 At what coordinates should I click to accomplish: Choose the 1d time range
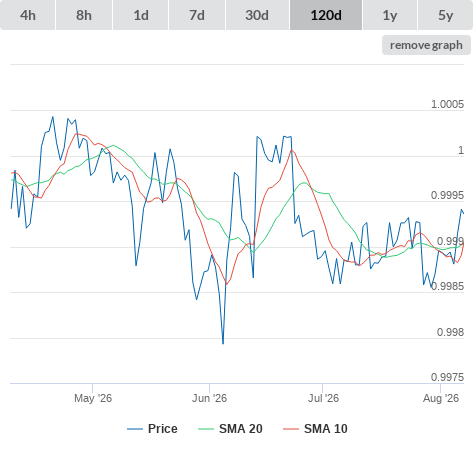click(141, 15)
